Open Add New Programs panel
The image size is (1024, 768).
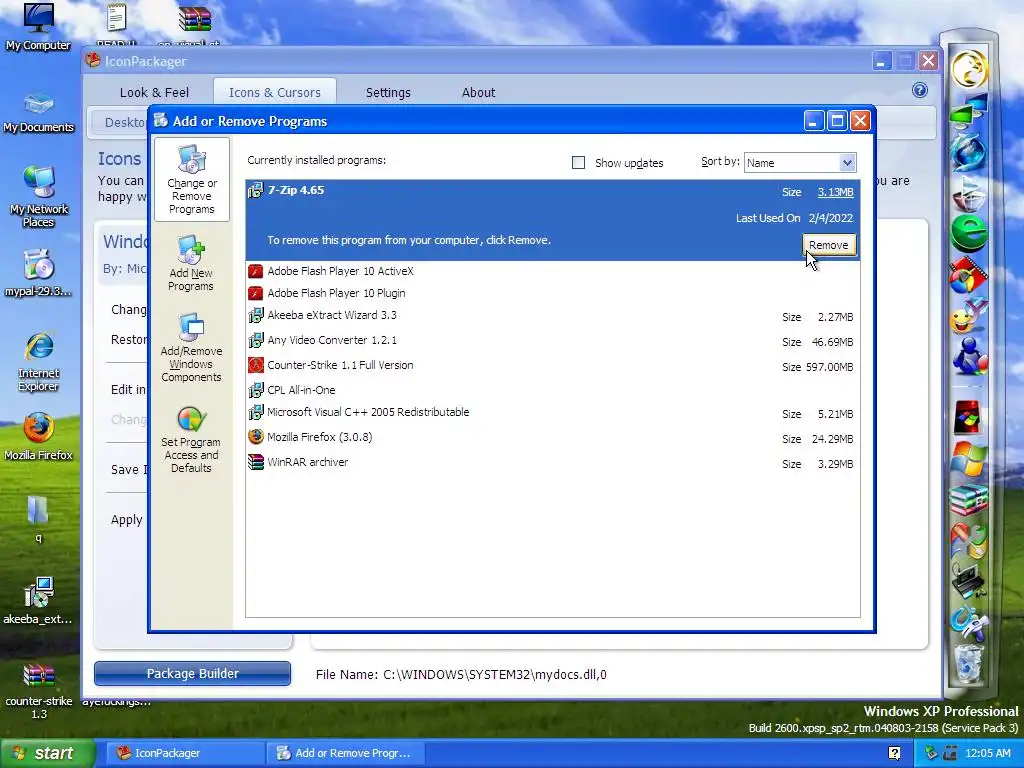(x=191, y=263)
